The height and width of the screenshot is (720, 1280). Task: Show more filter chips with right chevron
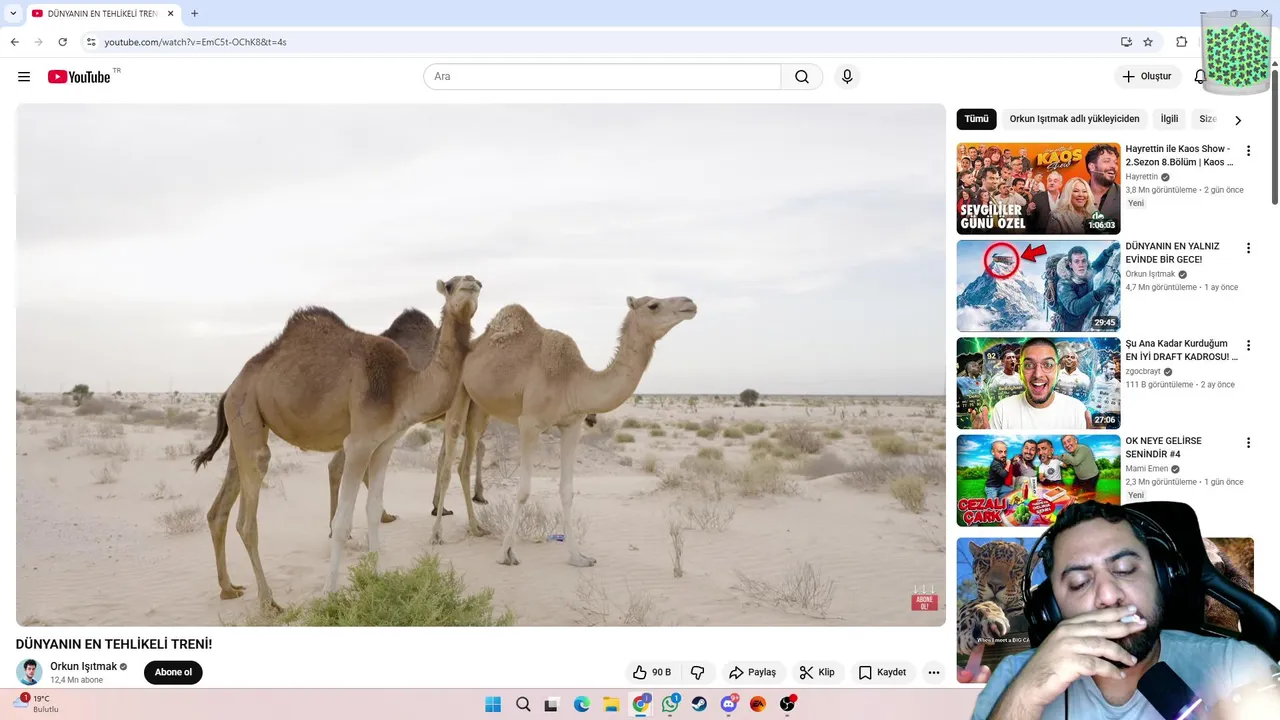1238,120
